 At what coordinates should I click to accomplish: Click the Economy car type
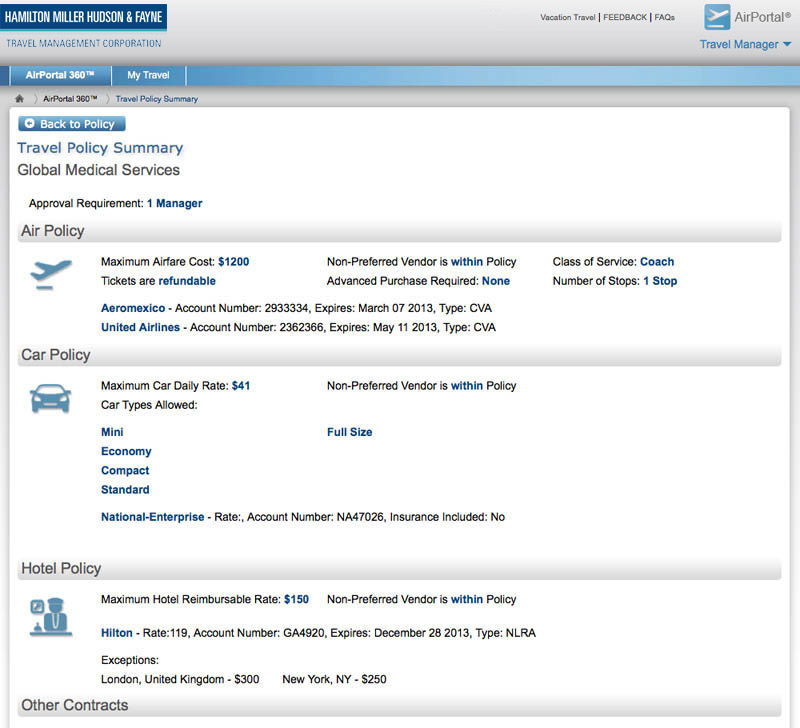click(x=126, y=451)
